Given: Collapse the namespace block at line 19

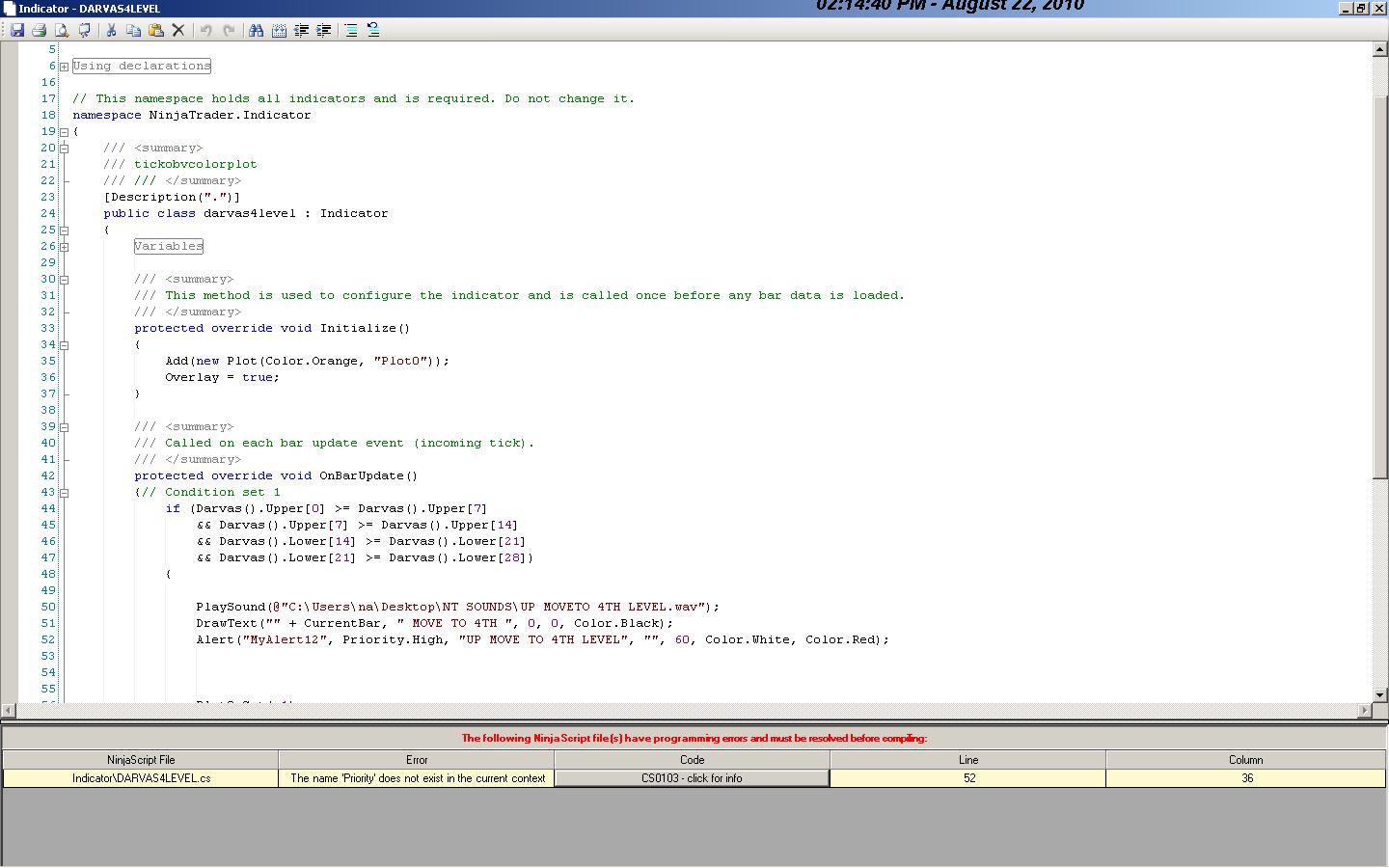Looking at the screenshot, I should (x=64, y=132).
